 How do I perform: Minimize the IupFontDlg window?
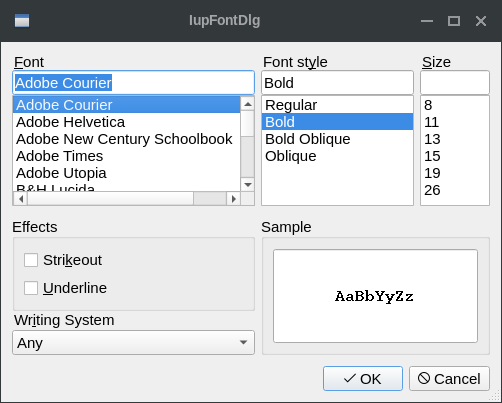pyautogui.click(x=427, y=21)
